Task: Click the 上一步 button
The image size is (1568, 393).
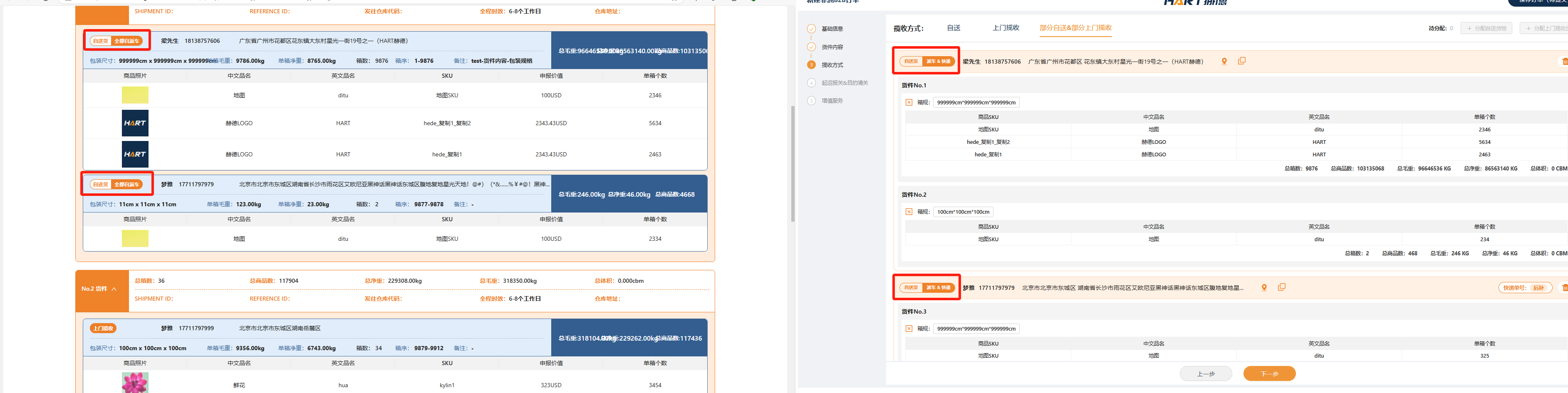Action: click(1205, 374)
